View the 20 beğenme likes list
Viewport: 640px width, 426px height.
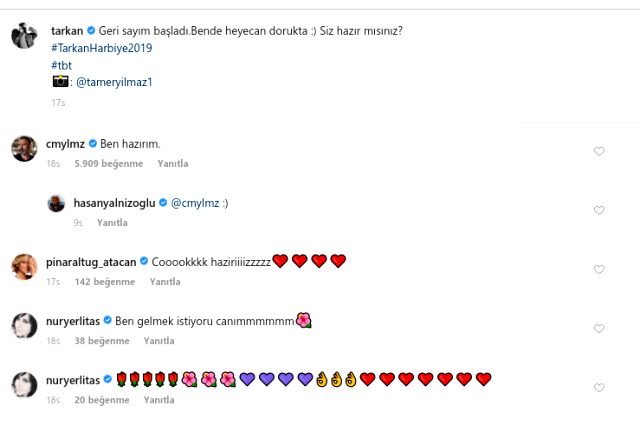click(102, 400)
